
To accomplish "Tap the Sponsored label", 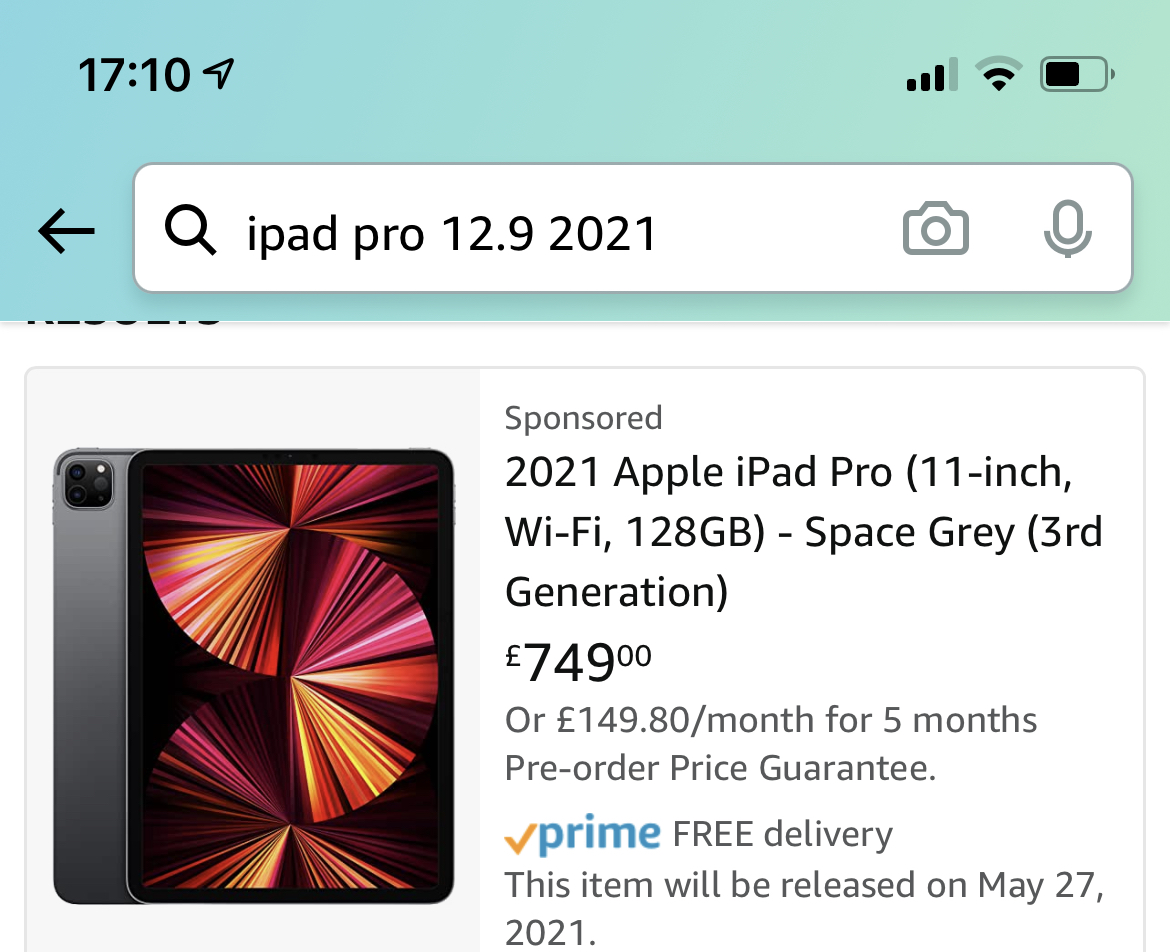I will click(583, 417).
